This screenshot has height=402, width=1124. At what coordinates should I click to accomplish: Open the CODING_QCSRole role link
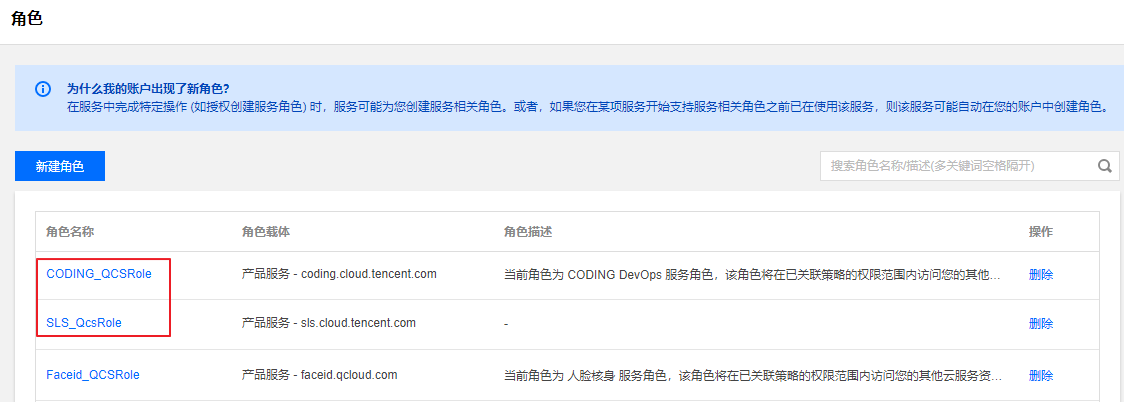(x=99, y=274)
